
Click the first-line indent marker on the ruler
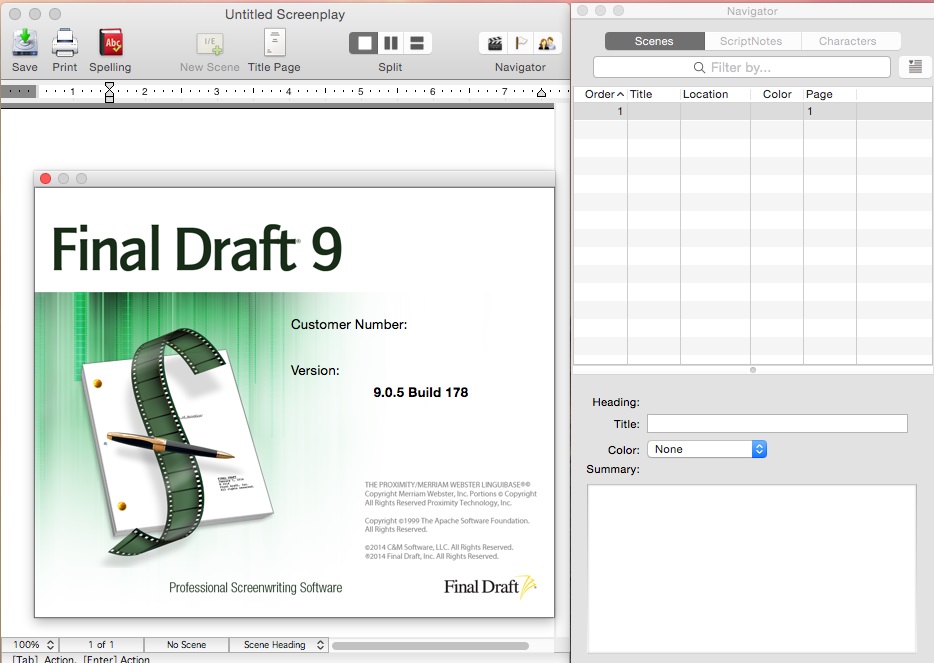click(x=110, y=87)
